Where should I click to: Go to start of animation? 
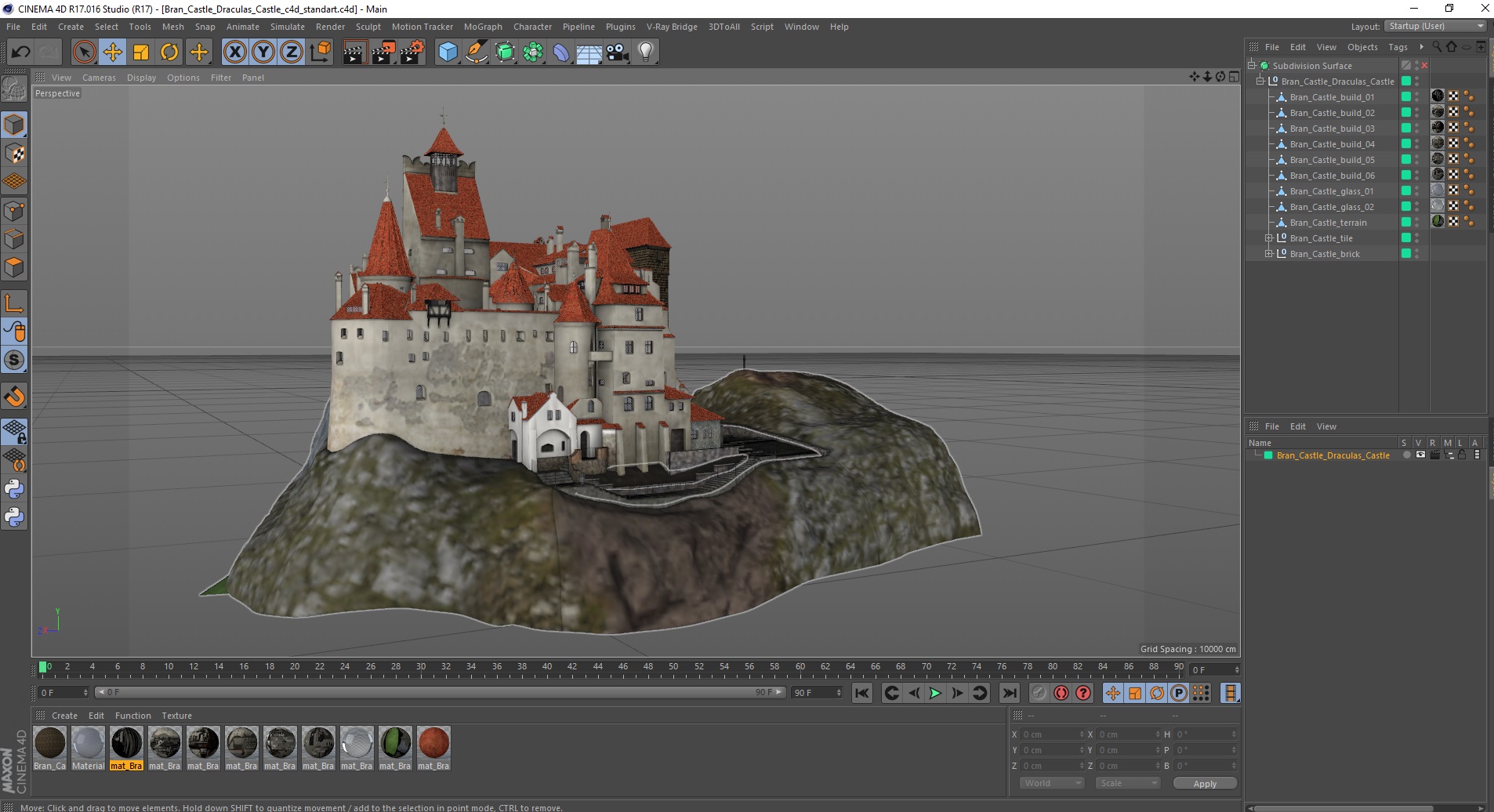(862, 693)
